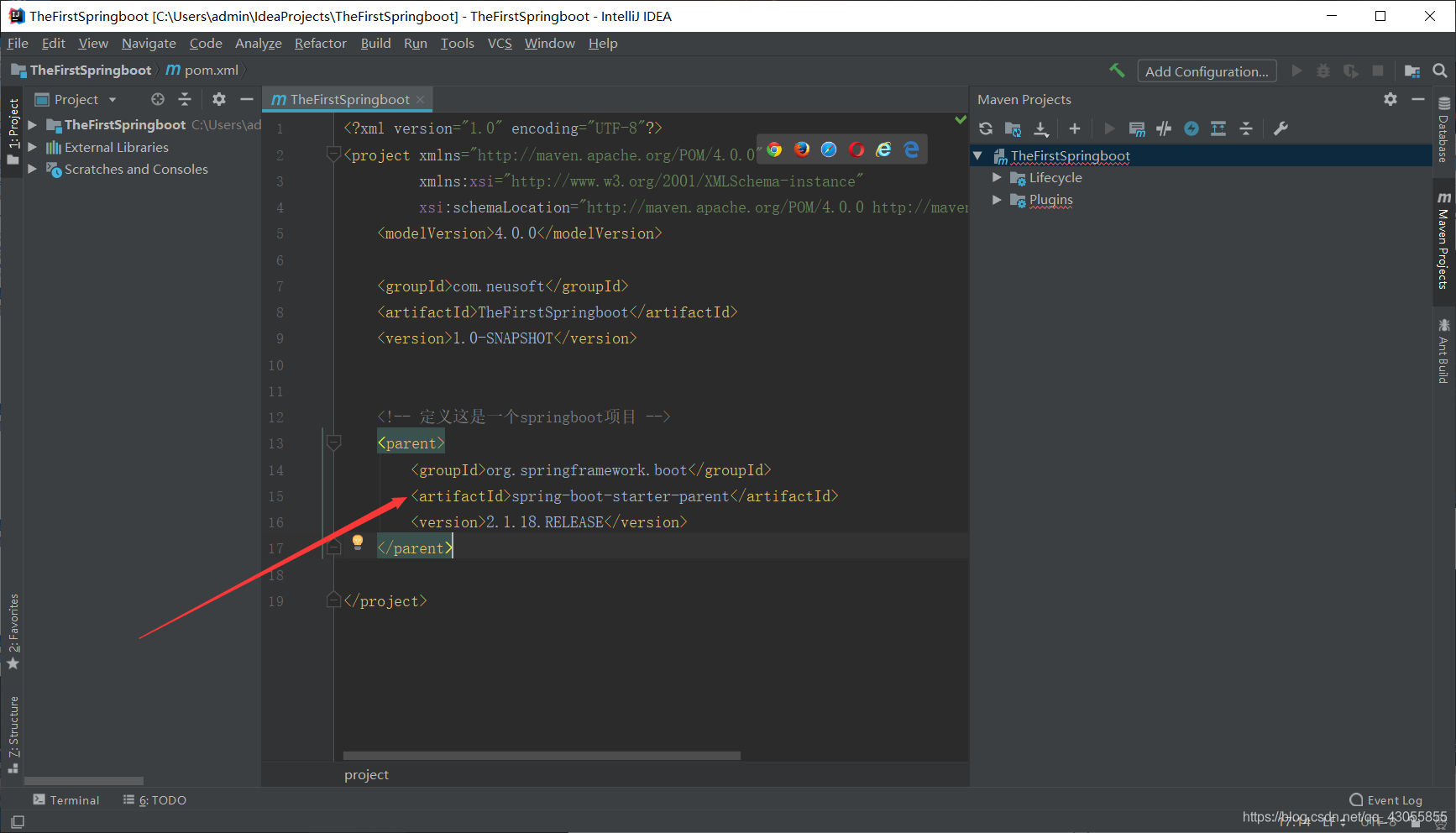This screenshot has width=1456, height=833.
Task: Hide the Maven Projects panel
Action: [1418, 99]
